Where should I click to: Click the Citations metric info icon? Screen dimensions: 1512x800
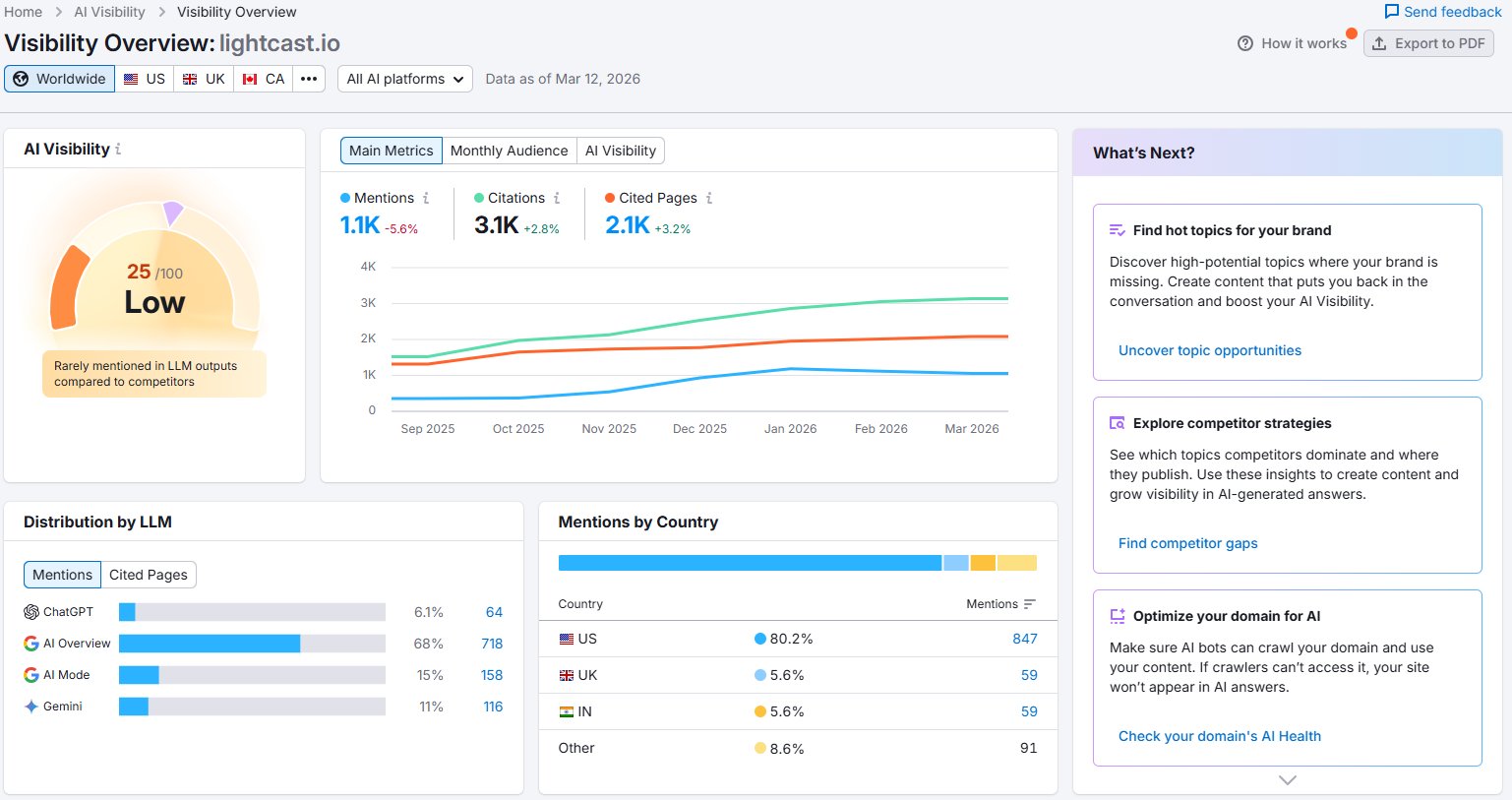click(557, 198)
